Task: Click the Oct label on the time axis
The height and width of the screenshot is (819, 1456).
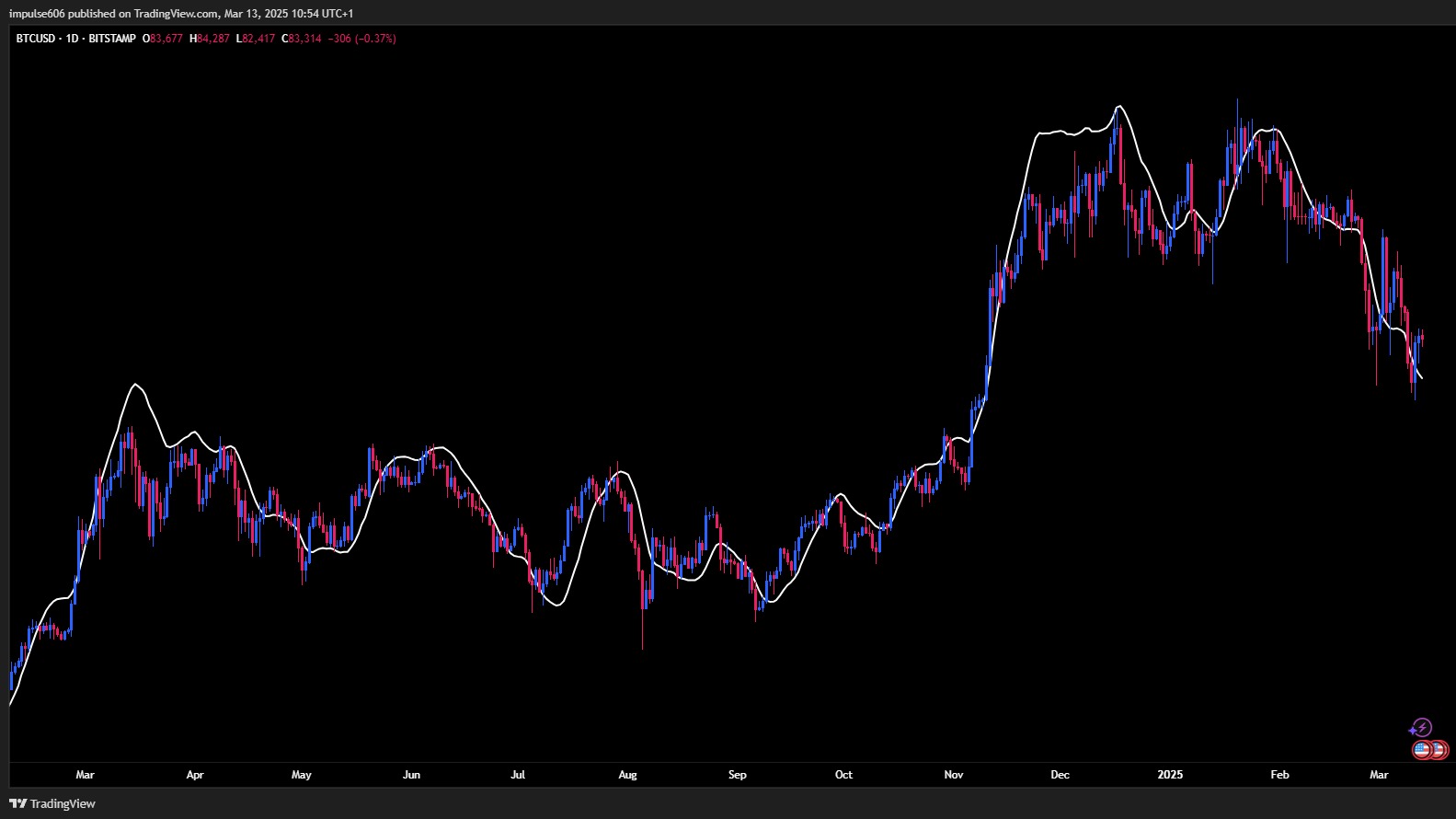Action: (x=843, y=775)
